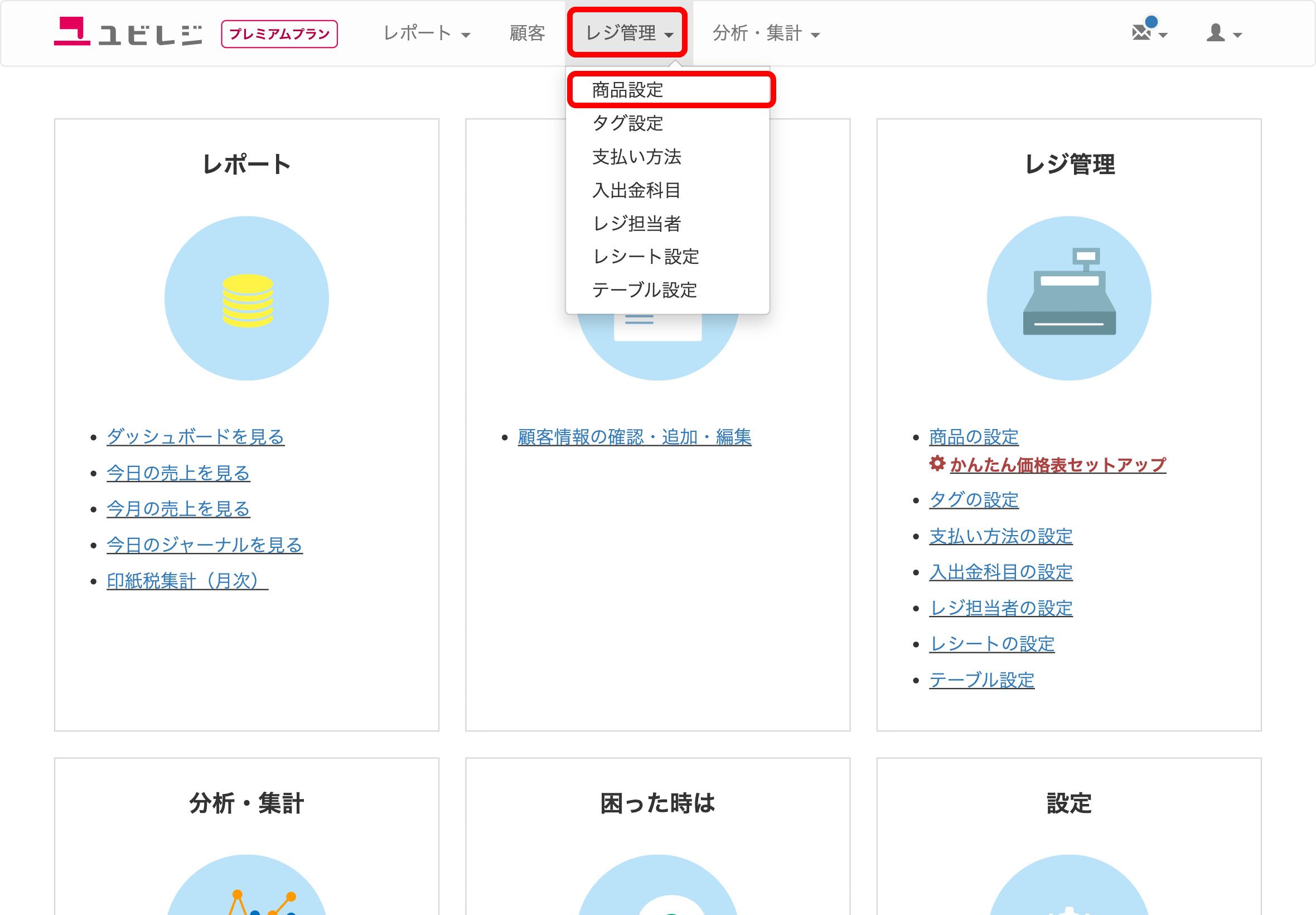Open the レシートの設定 link
Viewport: 1316px width, 915px height.
[991, 644]
